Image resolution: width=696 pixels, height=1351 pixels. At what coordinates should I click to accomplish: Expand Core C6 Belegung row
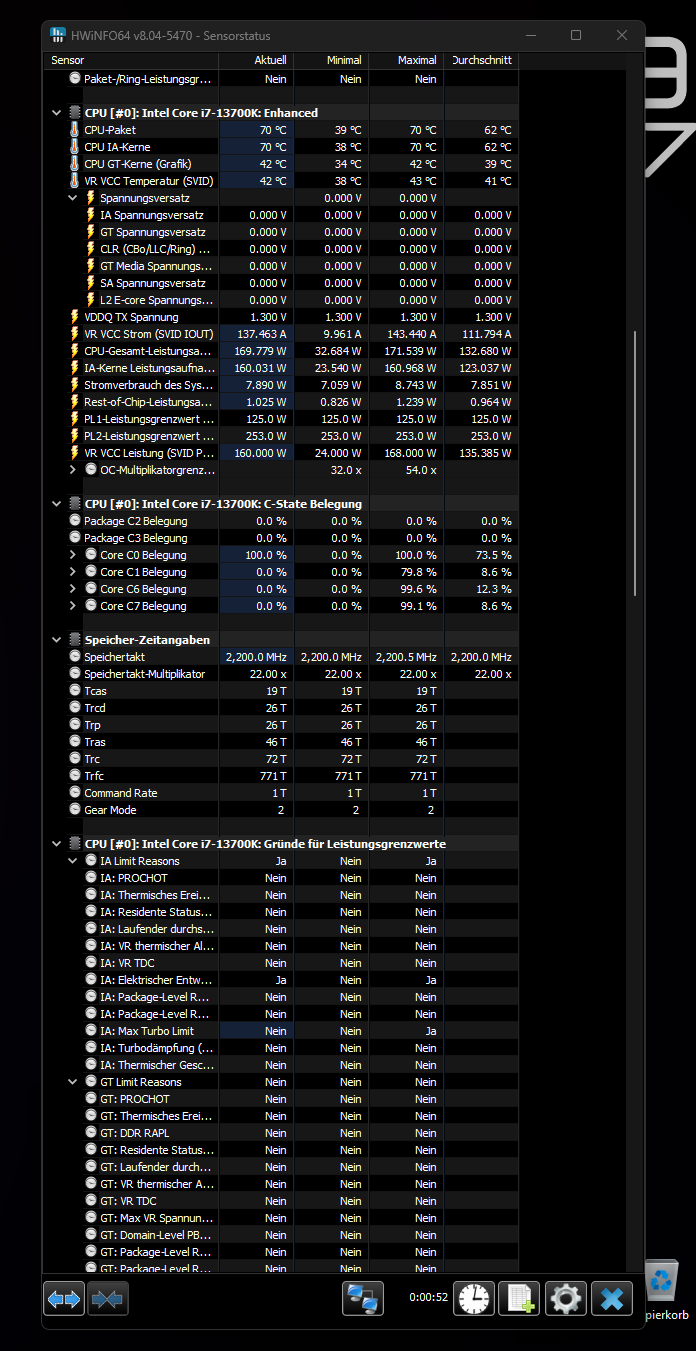point(73,589)
